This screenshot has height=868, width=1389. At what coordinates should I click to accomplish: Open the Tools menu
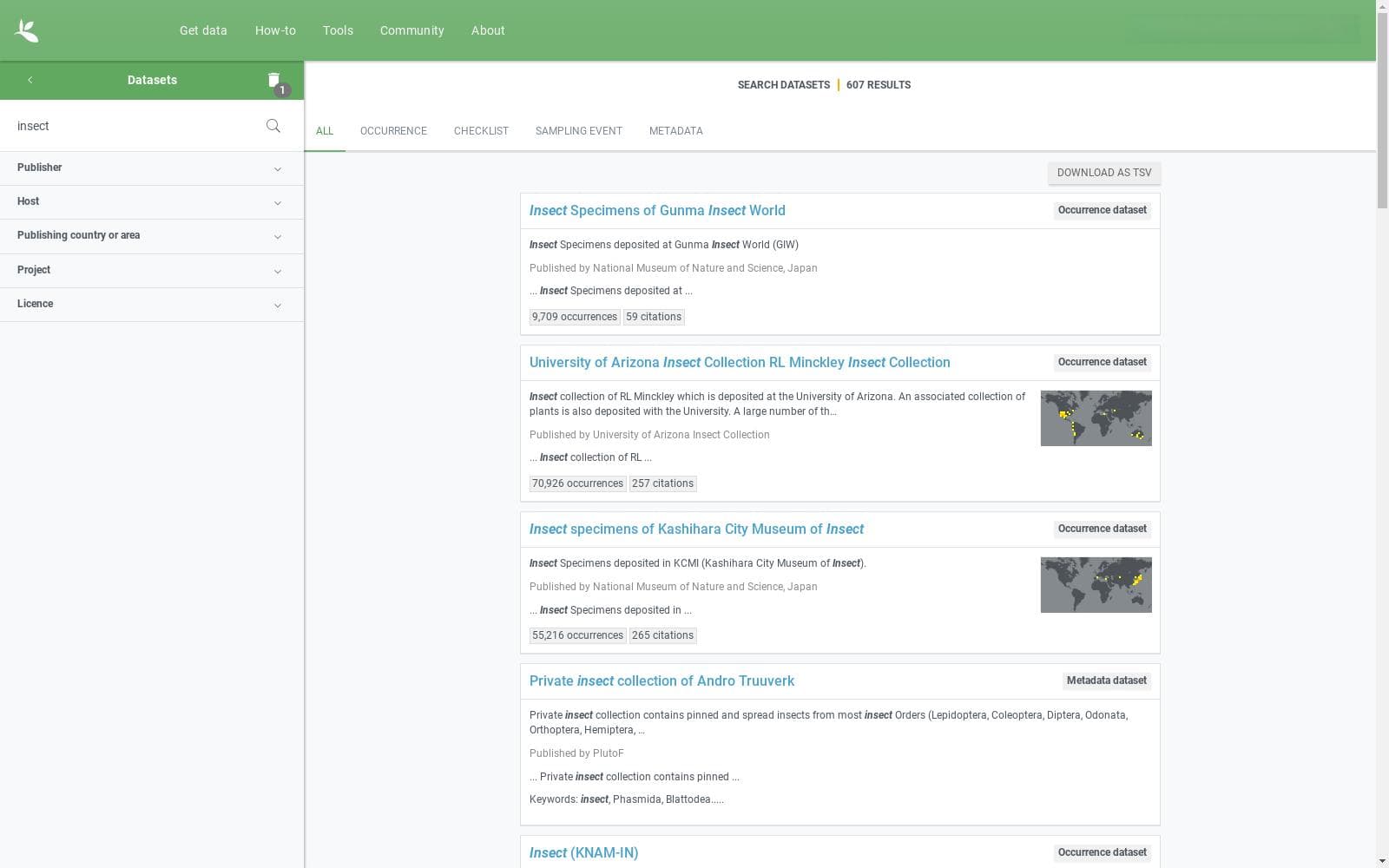tap(338, 30)
